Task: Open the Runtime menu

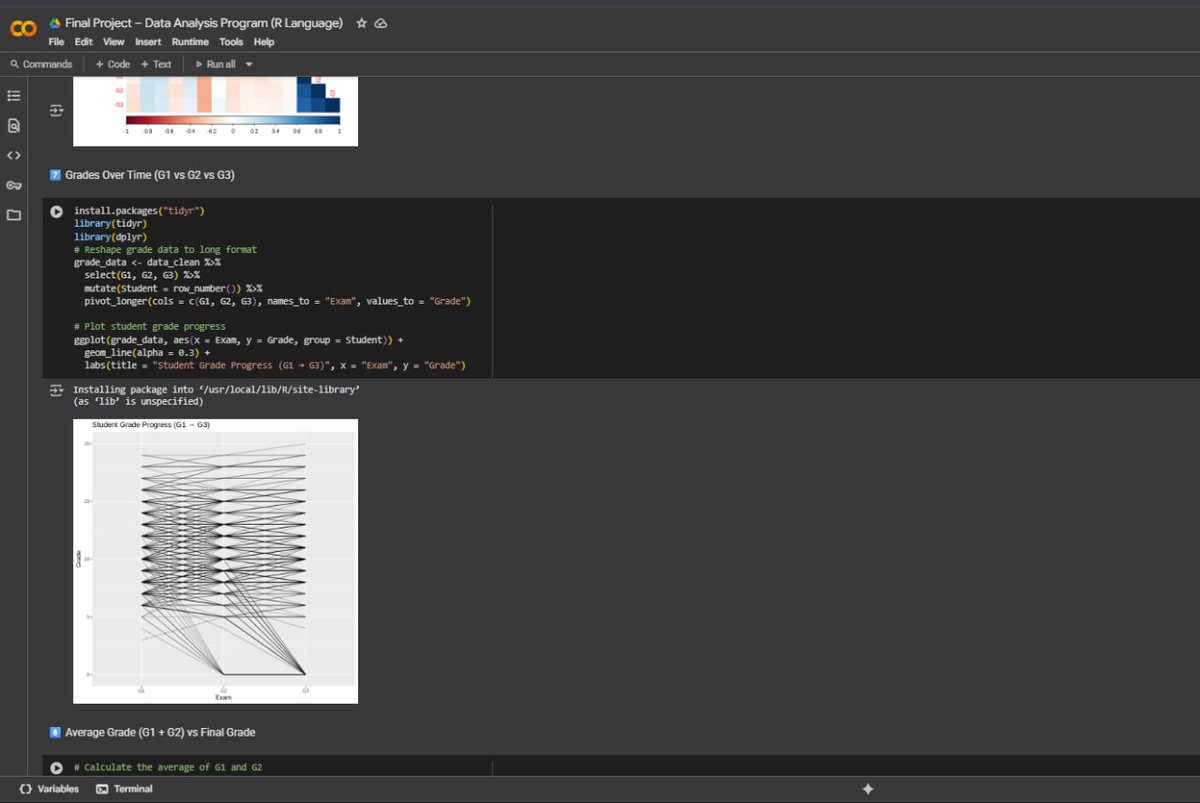Action: coord(190,42)
